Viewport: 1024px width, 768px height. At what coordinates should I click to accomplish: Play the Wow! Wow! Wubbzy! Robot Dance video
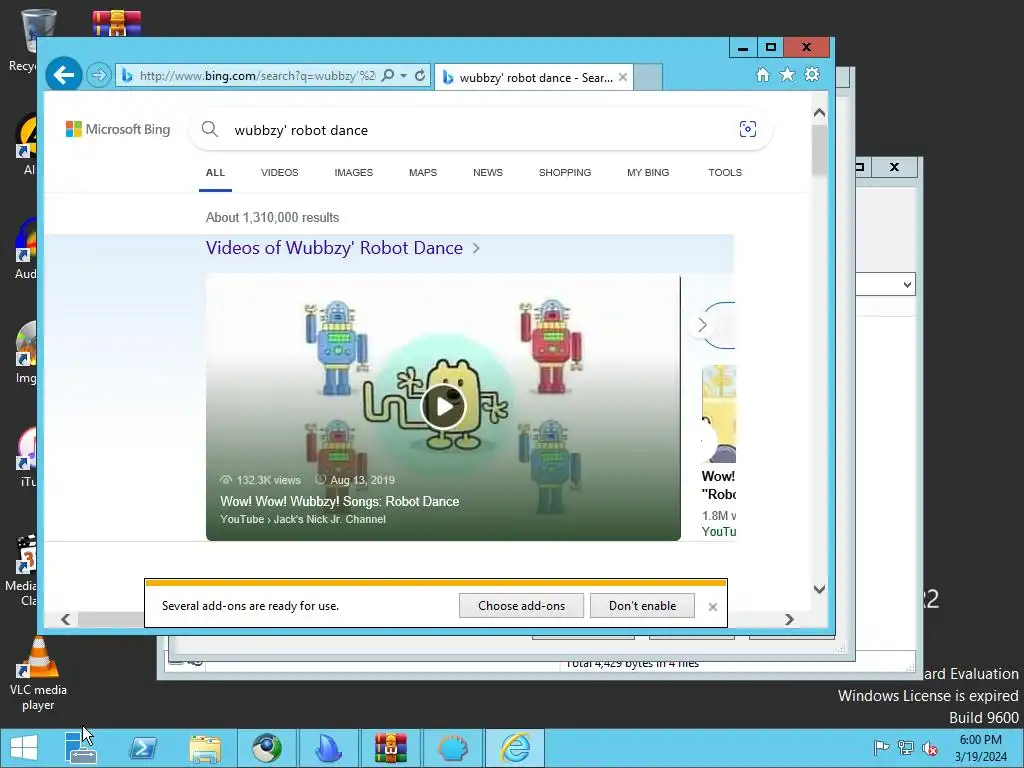click(x=443, y=406)
